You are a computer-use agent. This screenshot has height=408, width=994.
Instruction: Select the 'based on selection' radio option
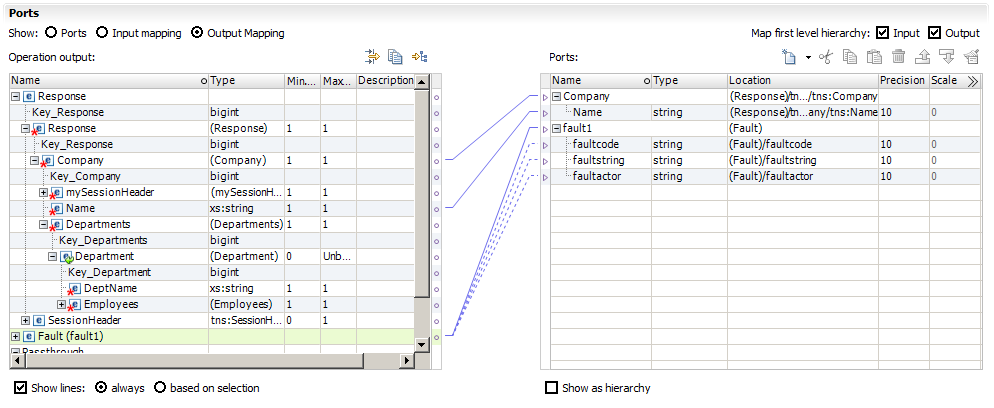160,388
